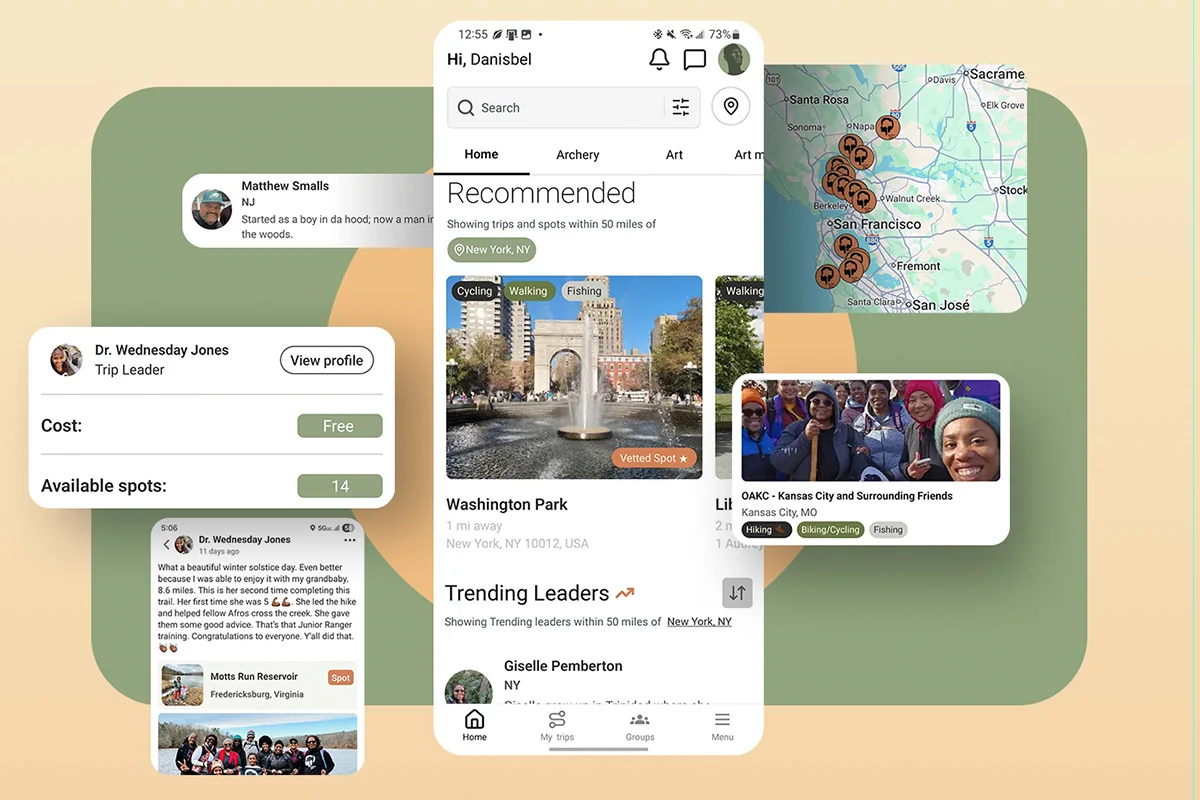
Task: Click the New York, NY location chip
Action: pos(491,250)
